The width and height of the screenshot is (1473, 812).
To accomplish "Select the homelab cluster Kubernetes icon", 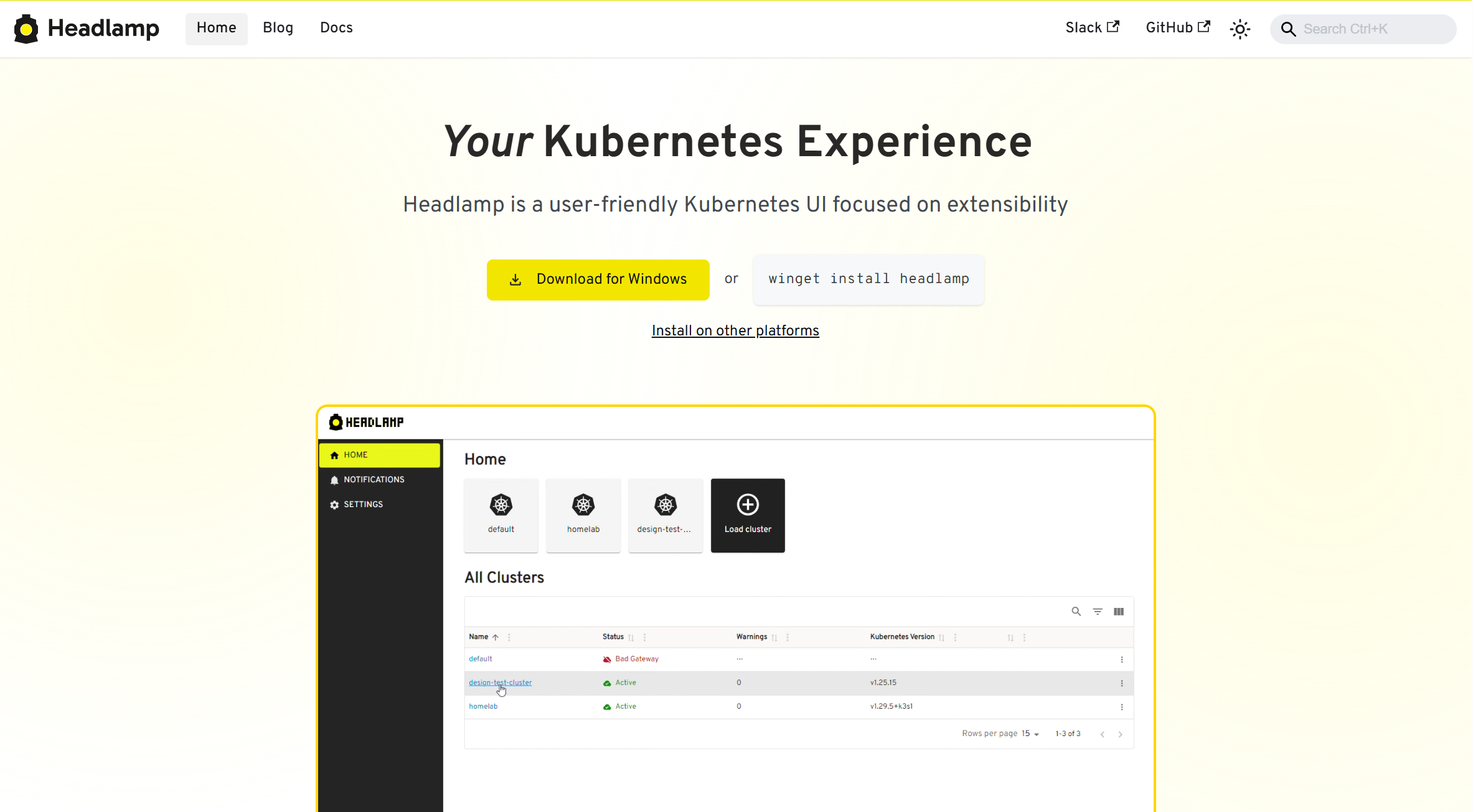I will click(583, 505).
